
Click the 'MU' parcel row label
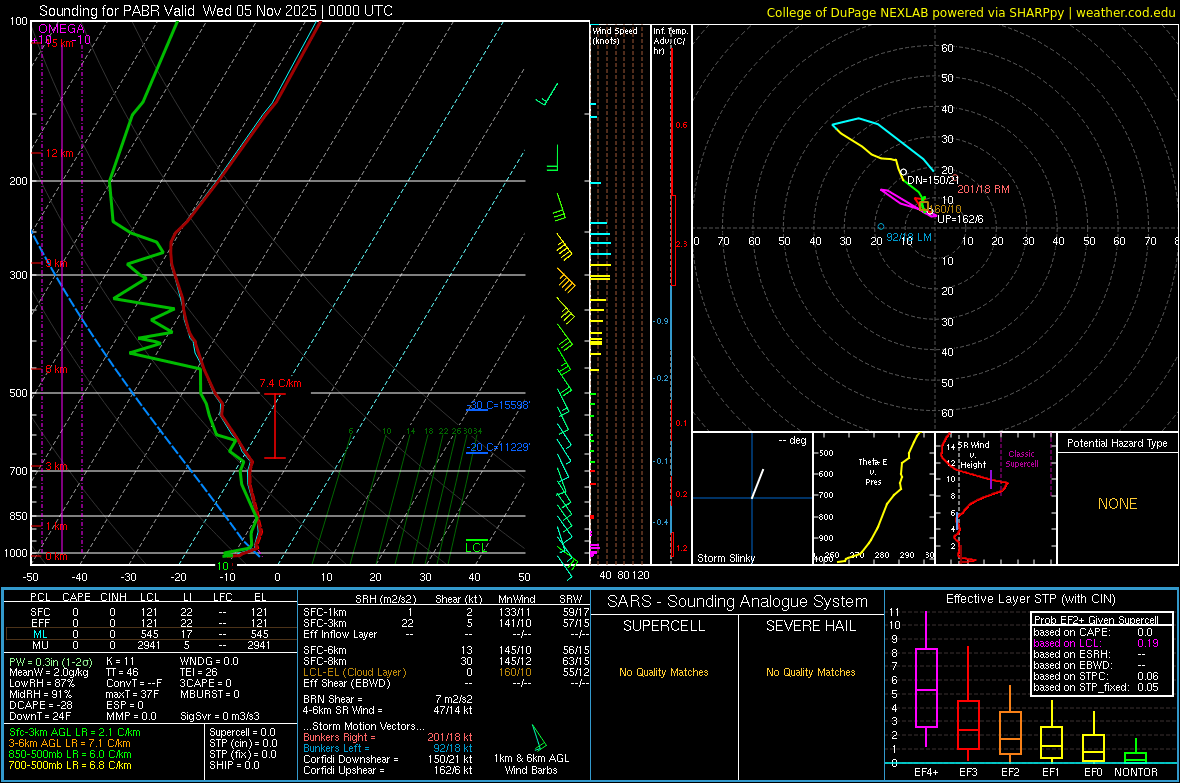(x=40, y=644)
